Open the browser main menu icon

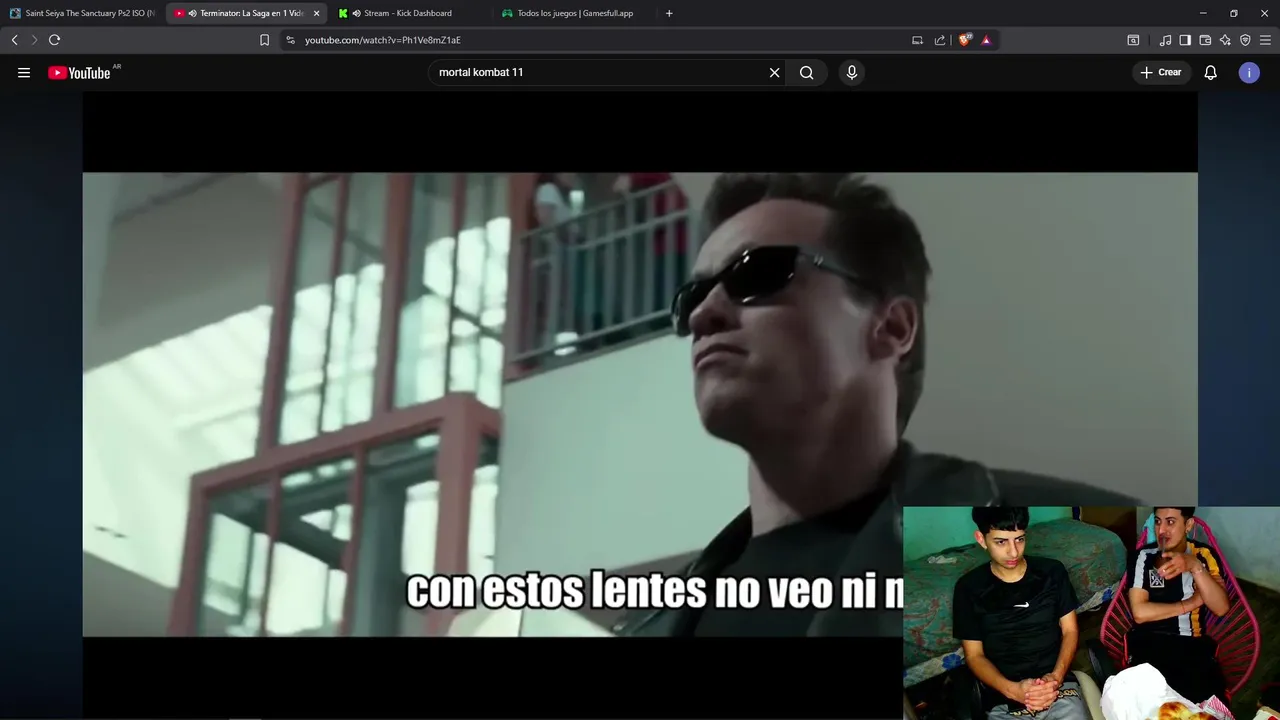pos(1266,40)
